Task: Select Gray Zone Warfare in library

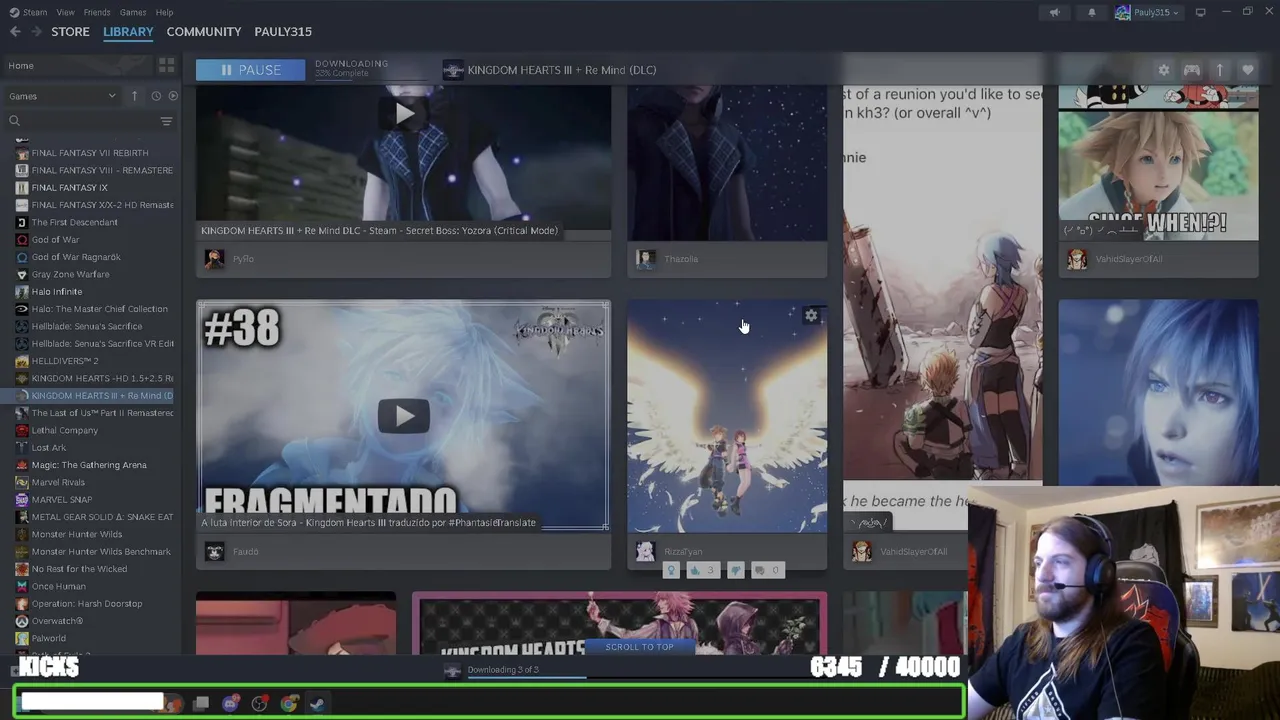Action: 70,274
